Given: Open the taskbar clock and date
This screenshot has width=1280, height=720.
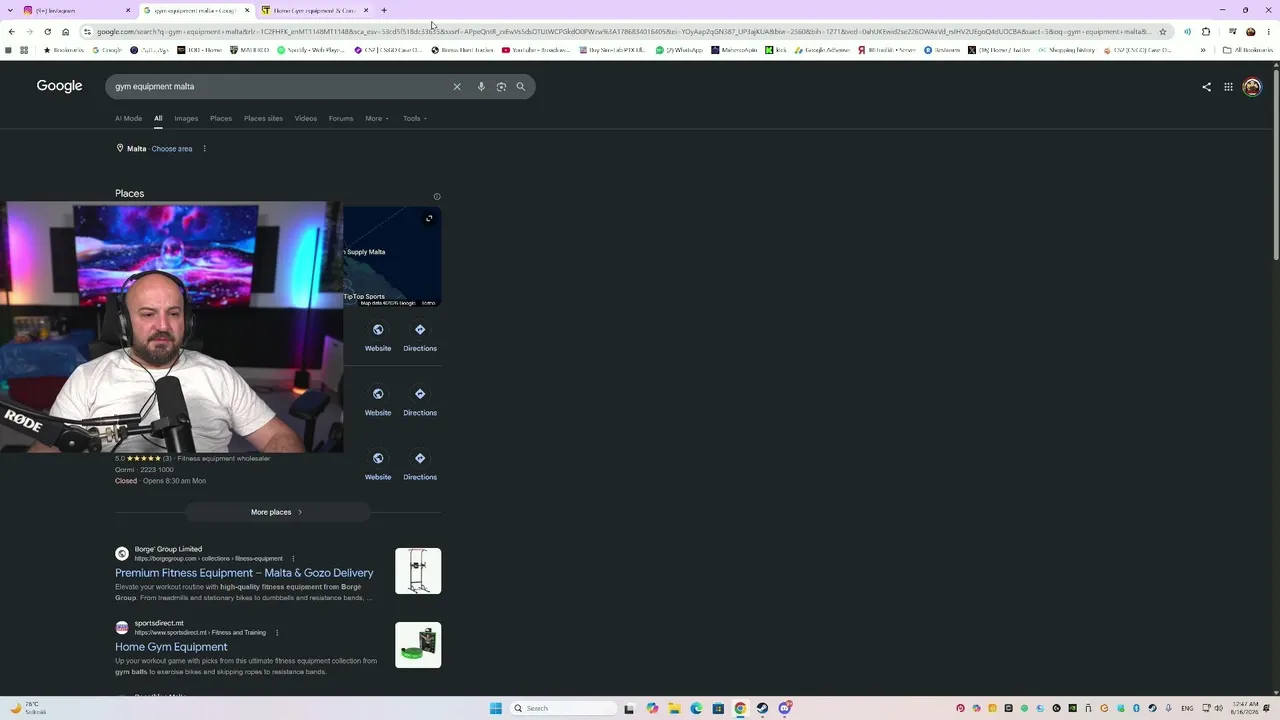Looking at the screenshot, I should 1246,709.
